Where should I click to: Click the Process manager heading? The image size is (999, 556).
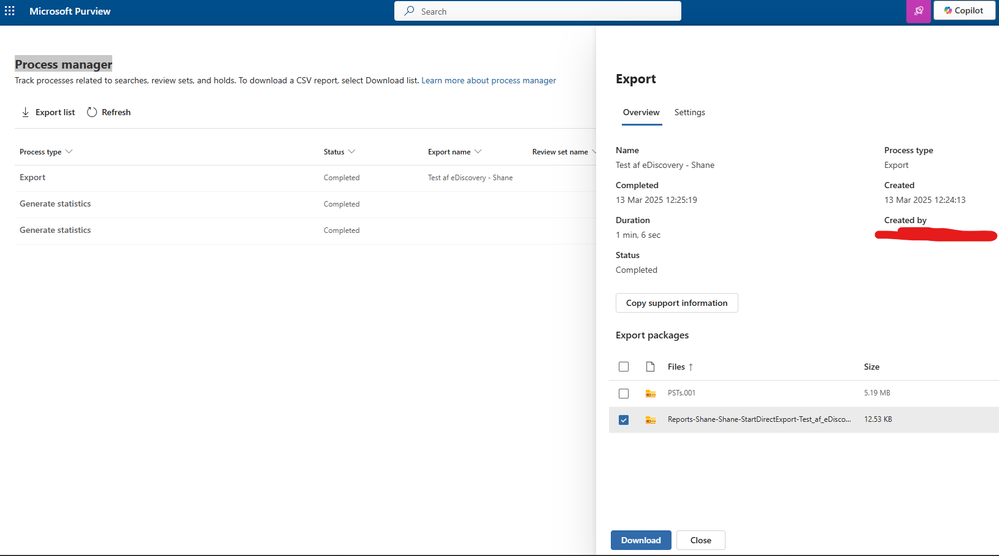pos(64,64)
